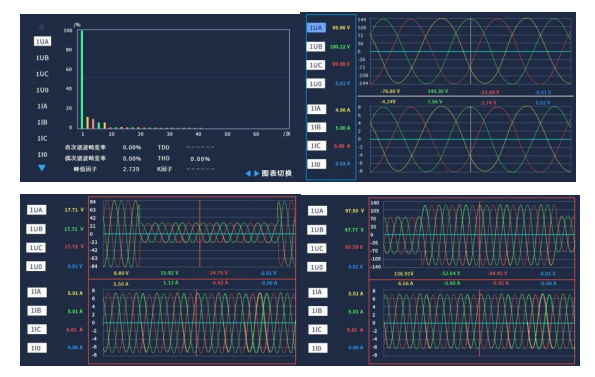This screenshot has width=595, height=377.
Task: Select 1UA in the harmonic channel list
Action: click(42, 41)
